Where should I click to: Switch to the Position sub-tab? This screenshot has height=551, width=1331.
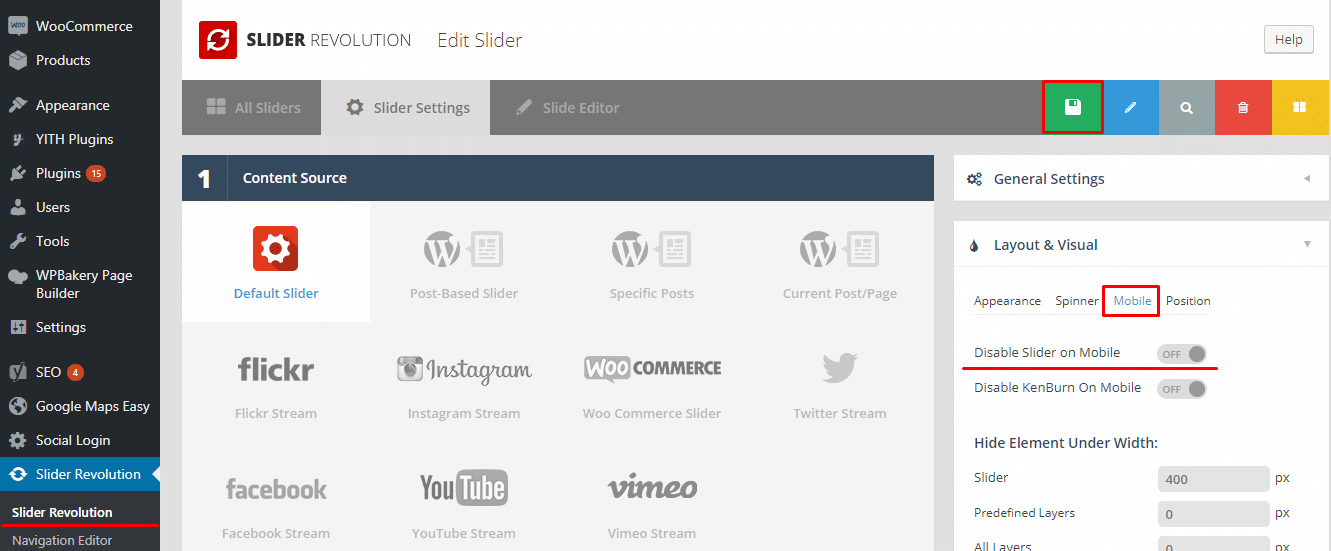1188,301
